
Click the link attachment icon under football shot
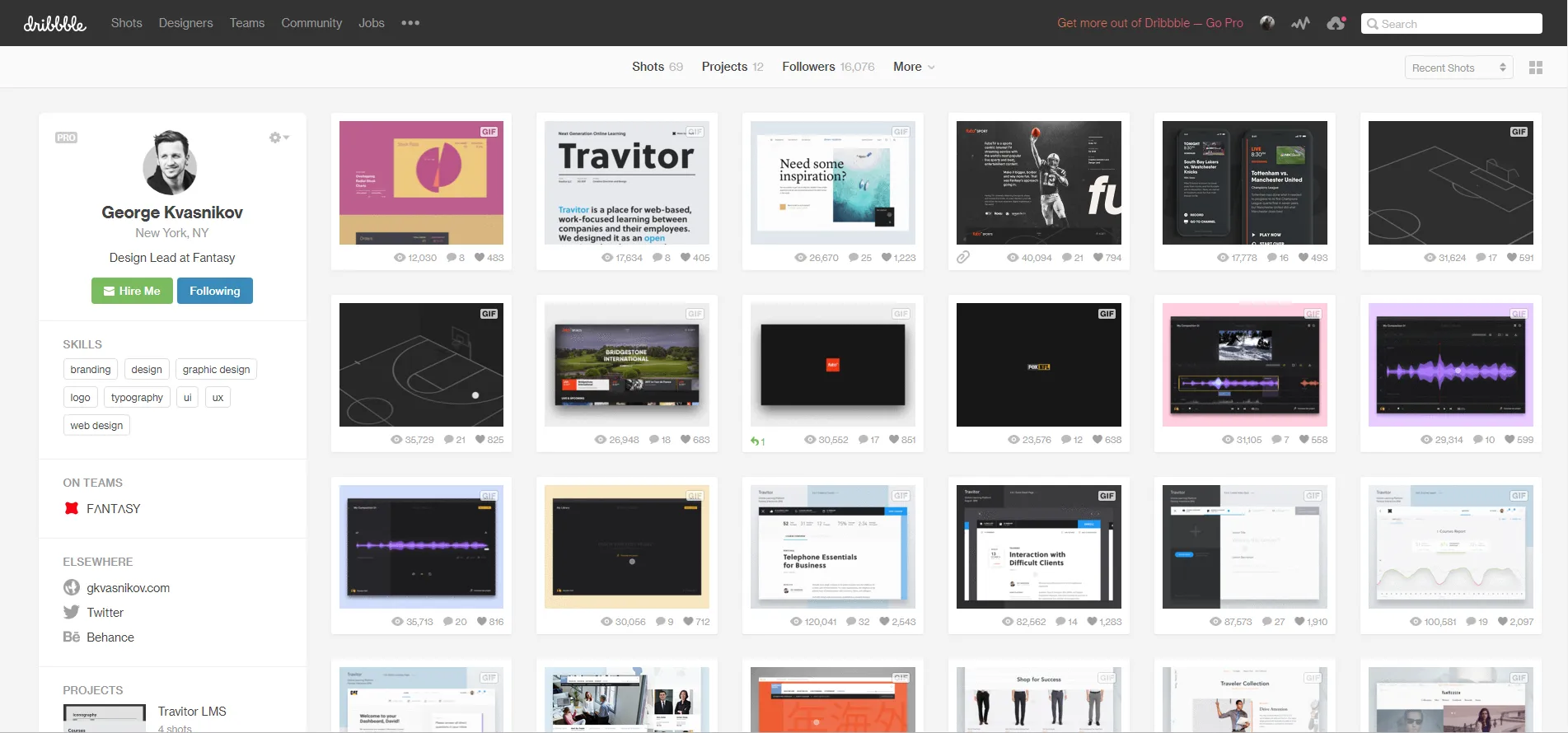coord(963,258)
